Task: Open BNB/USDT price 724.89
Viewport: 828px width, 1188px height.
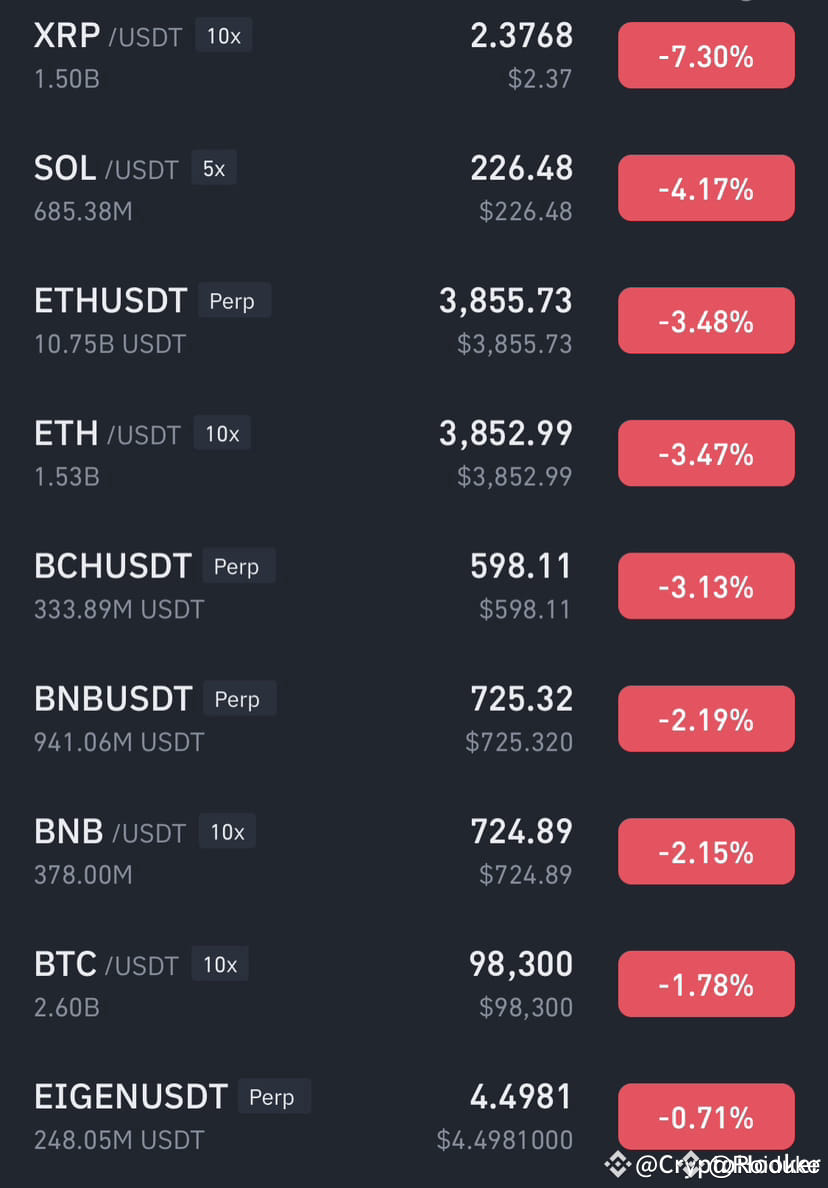Action: coord(522,832)
